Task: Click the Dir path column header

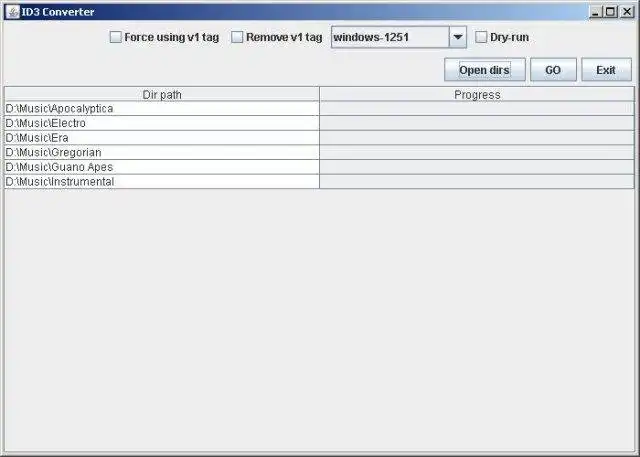Action: (162, 94)
